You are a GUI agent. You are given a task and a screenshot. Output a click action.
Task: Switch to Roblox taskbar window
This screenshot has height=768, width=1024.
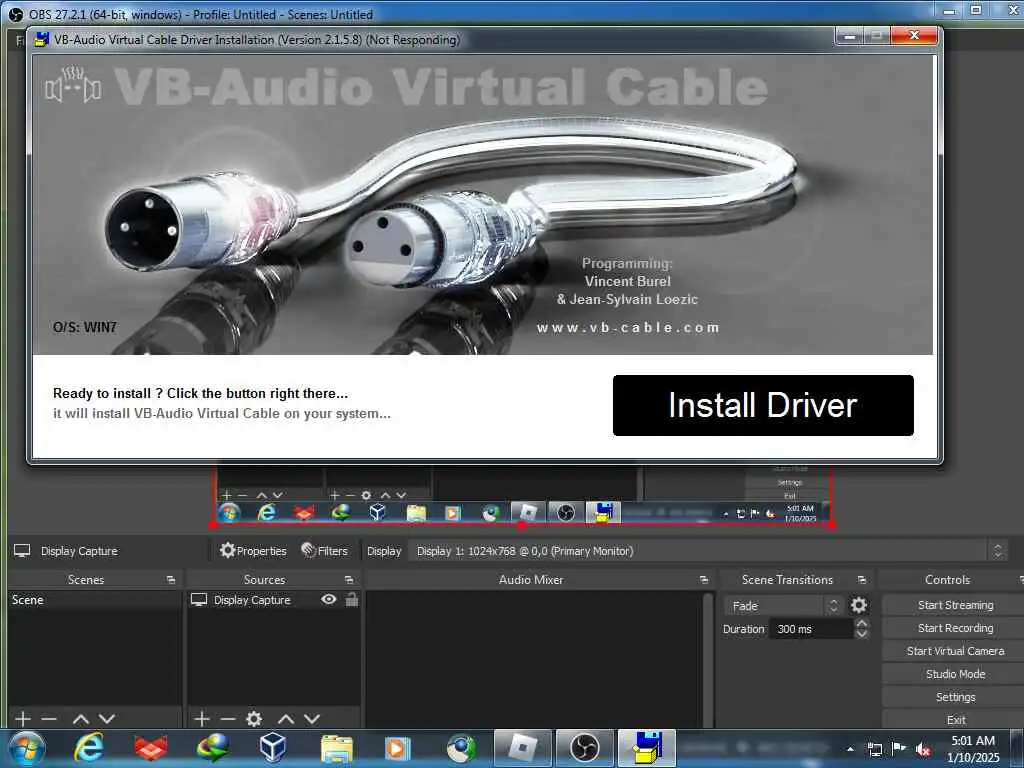(x=522, y=748)
